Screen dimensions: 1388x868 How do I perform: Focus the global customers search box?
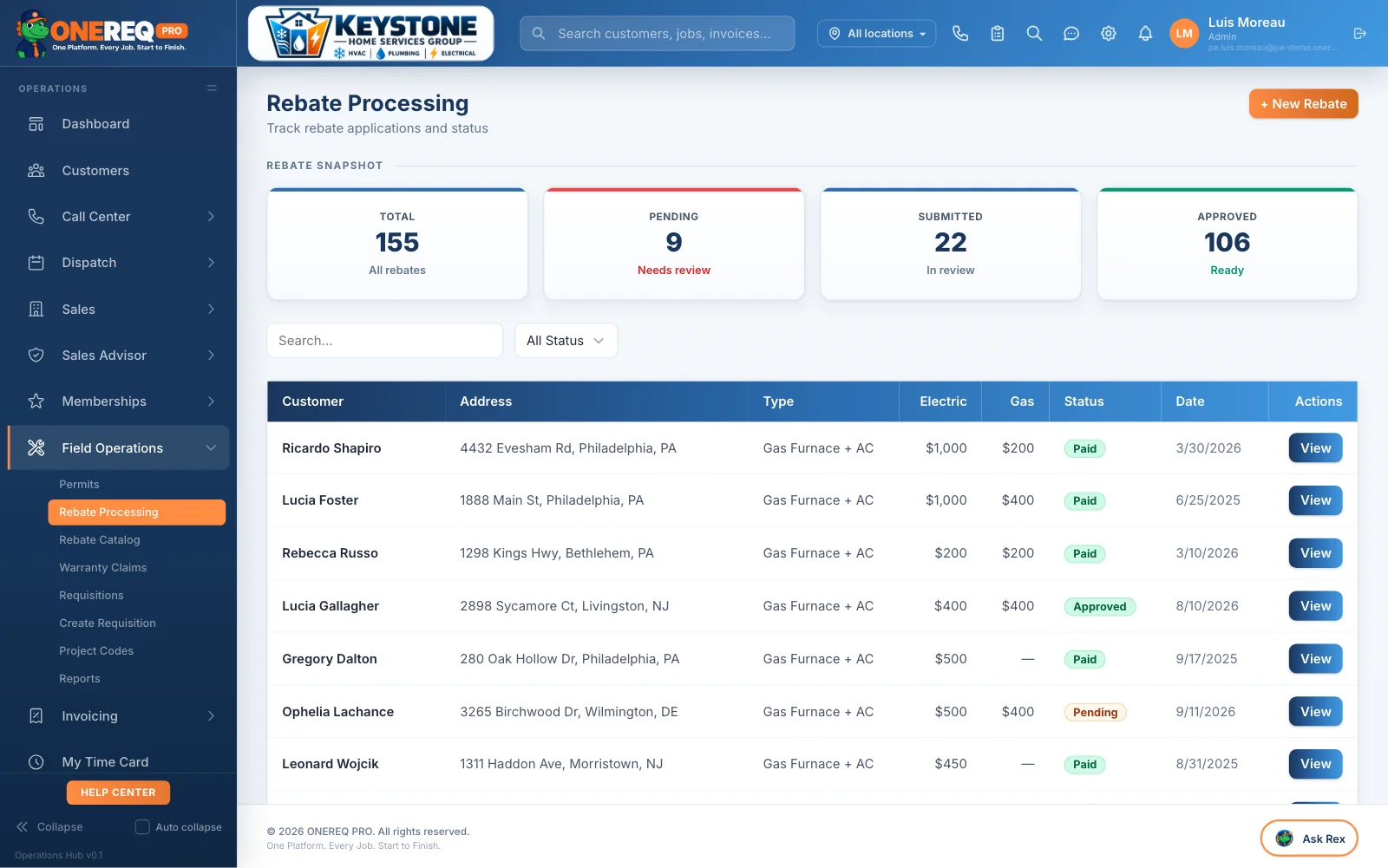(x=657, y=34)
